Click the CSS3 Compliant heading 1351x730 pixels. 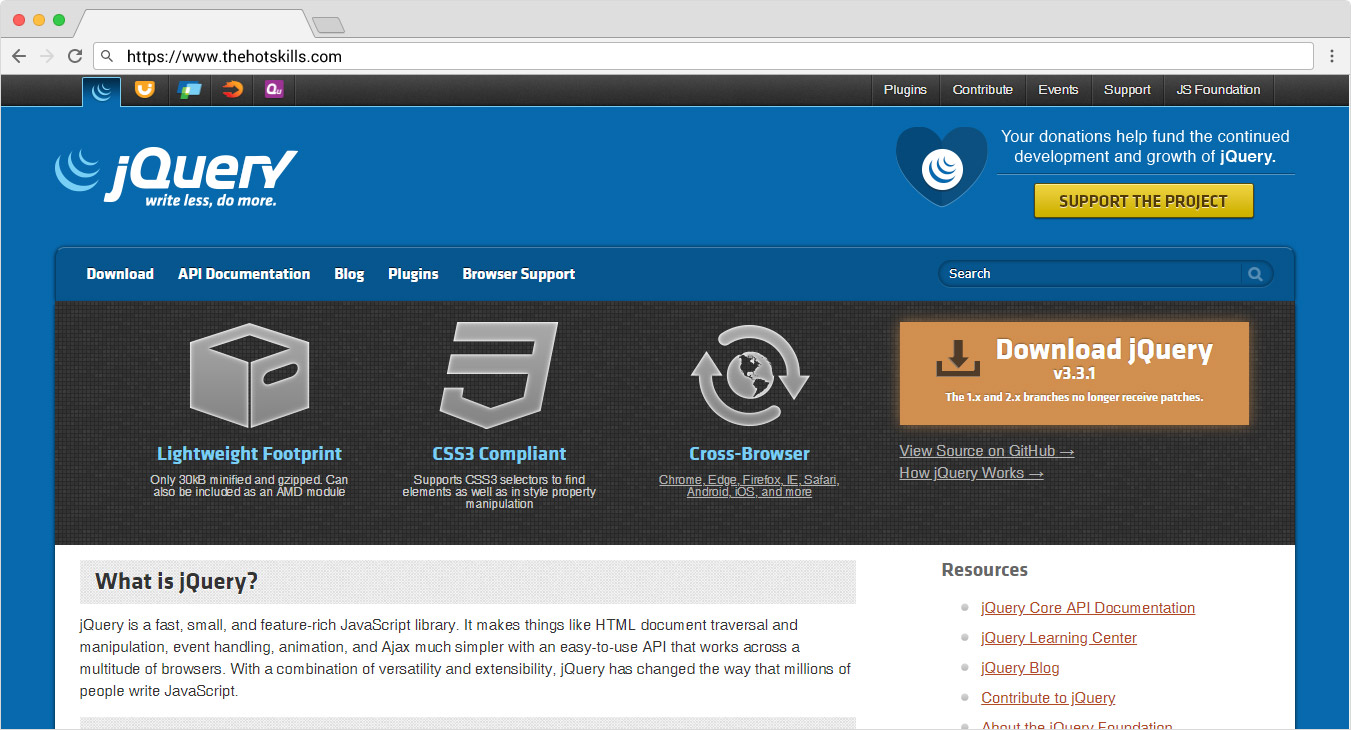499,454
